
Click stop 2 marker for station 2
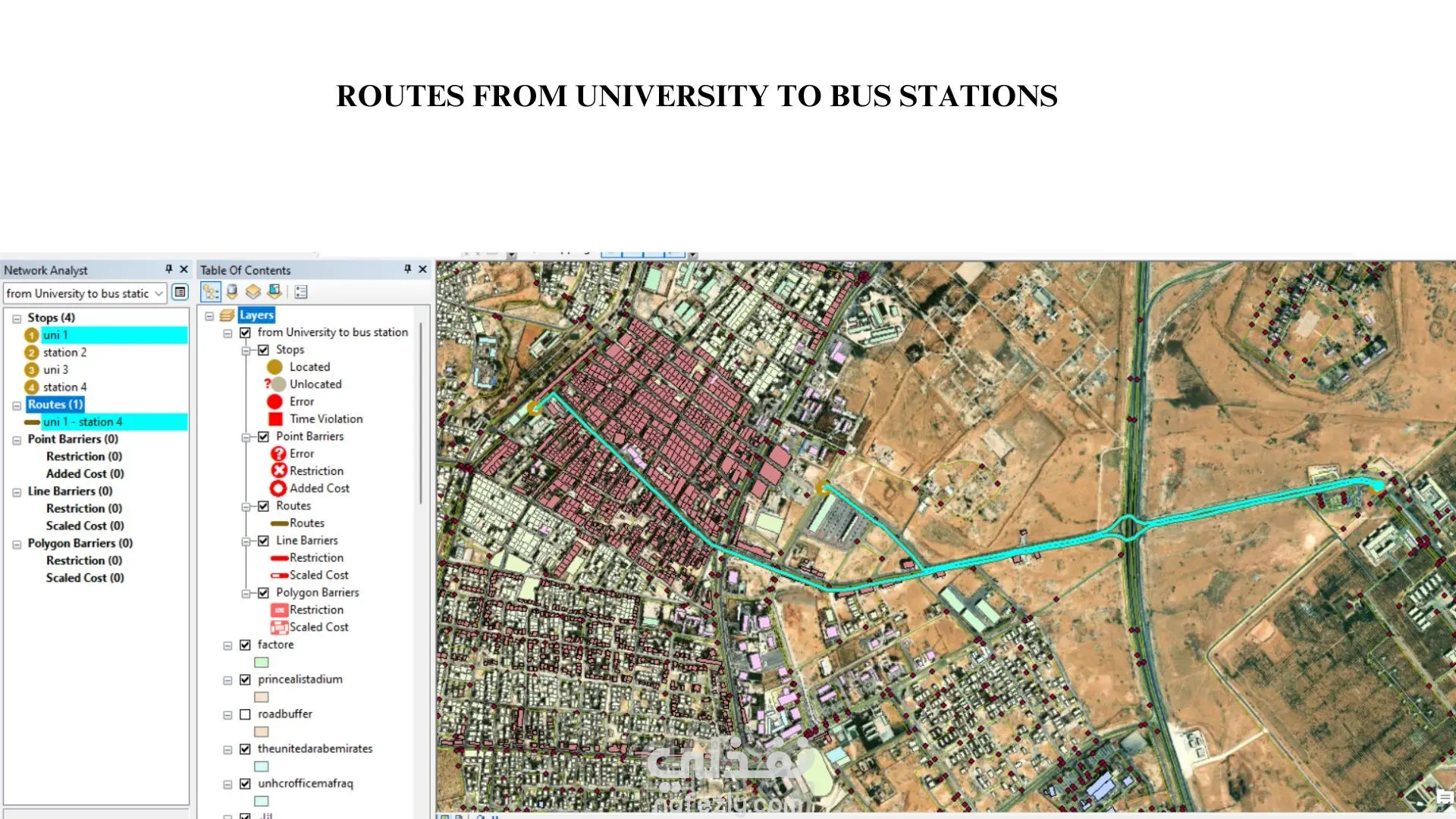pos(31,353)
